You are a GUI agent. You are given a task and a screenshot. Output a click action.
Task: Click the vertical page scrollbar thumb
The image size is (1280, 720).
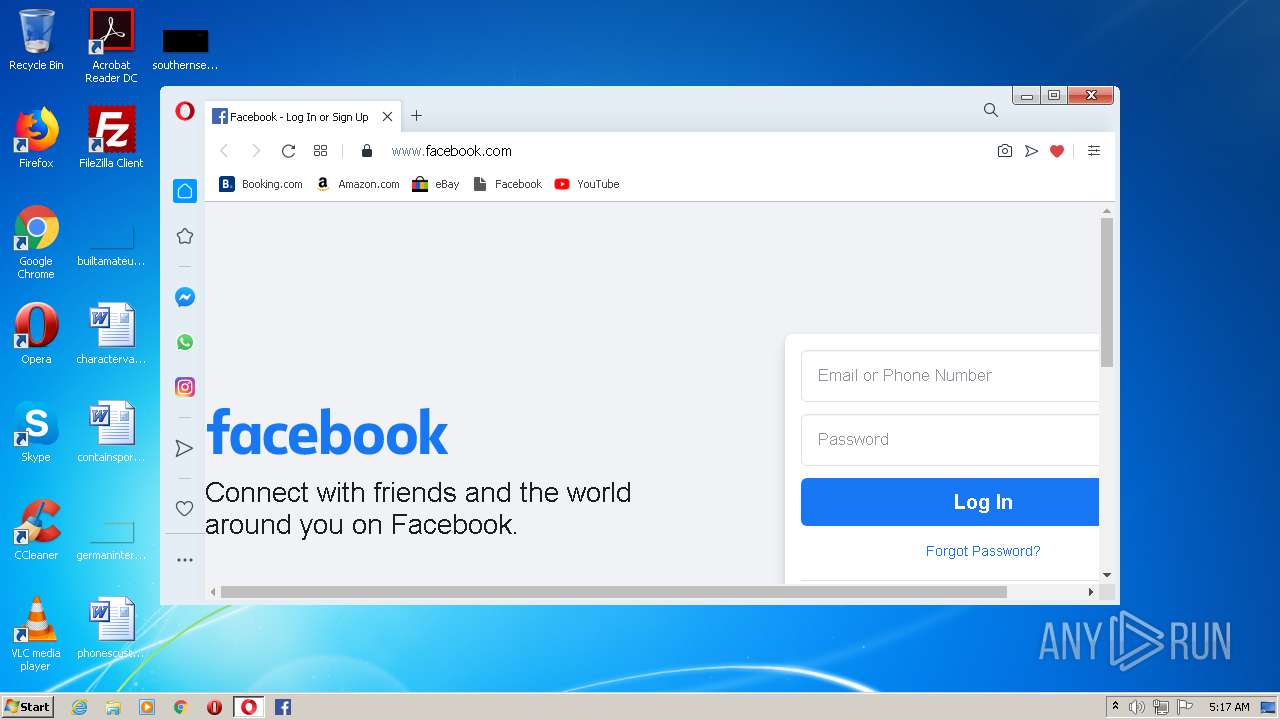tap(1107, 292)
